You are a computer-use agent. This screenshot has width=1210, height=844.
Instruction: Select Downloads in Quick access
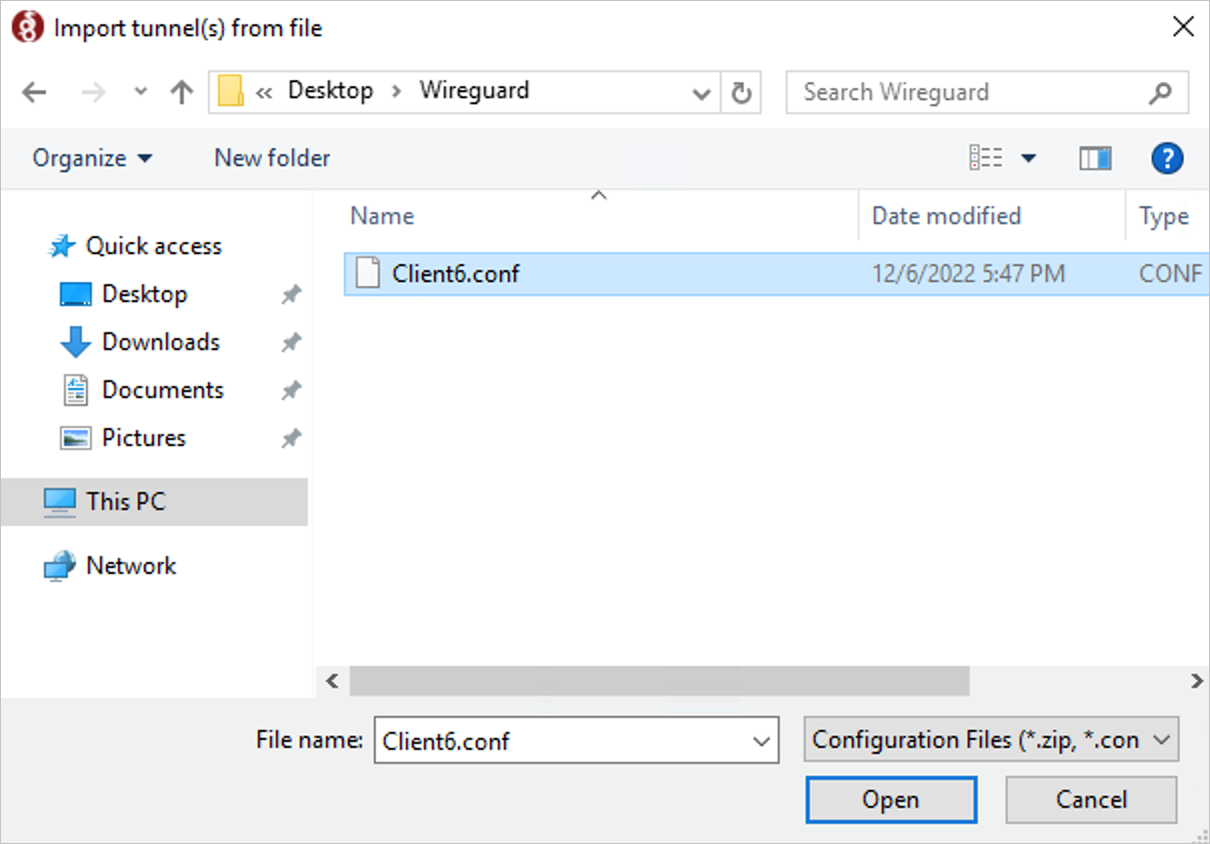[x=161, y=342]
